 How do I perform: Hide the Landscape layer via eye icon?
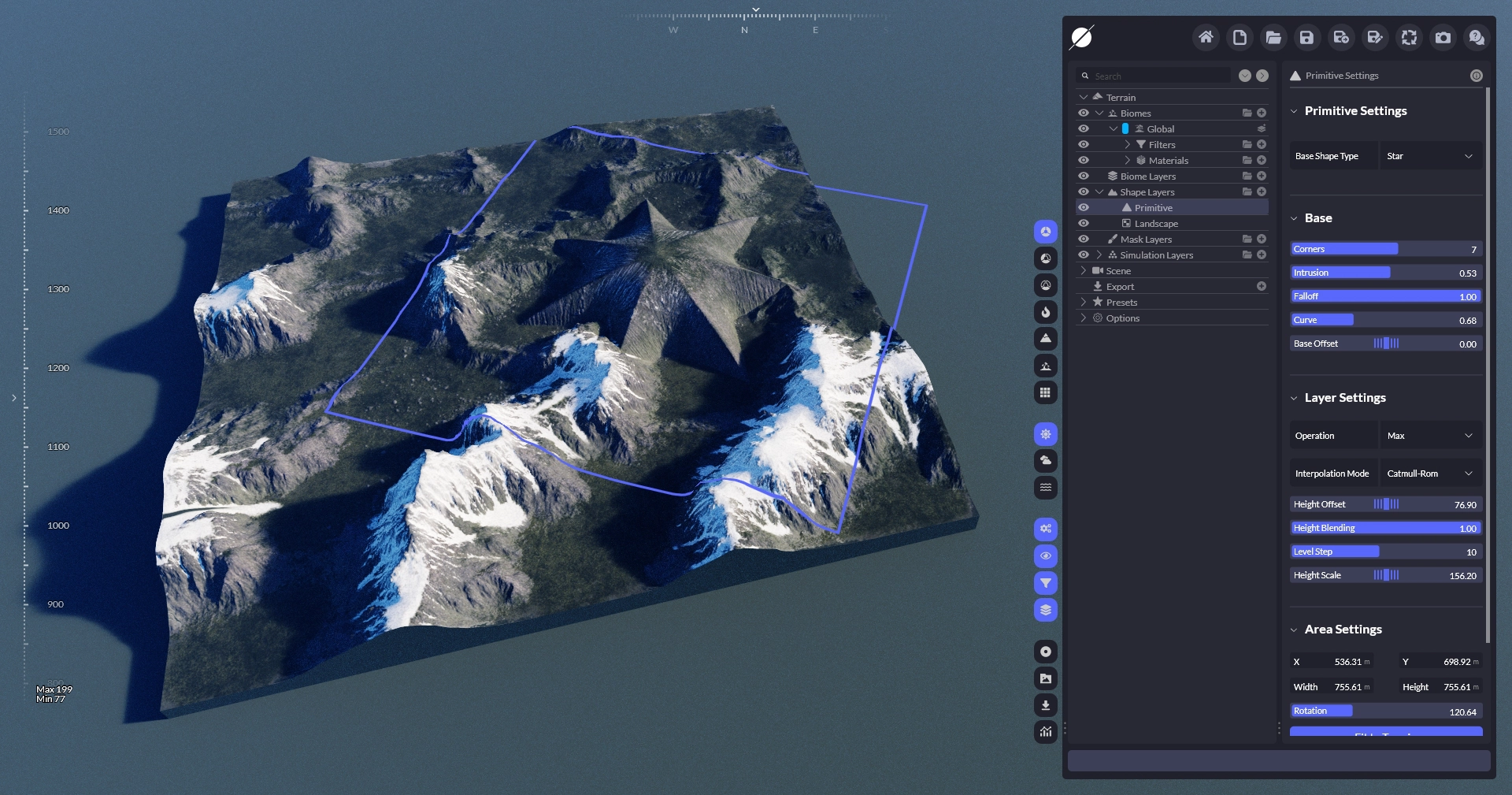(1084, 223)
